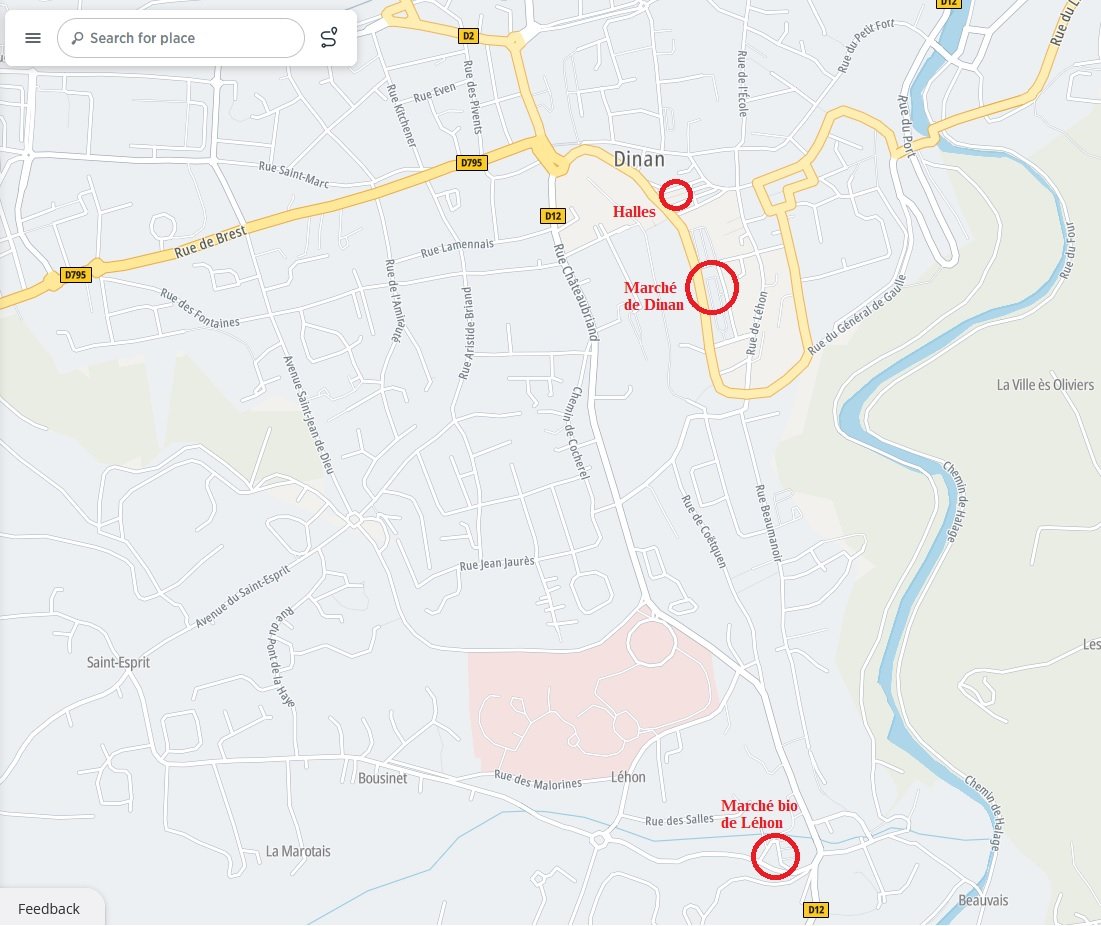Select the Dinan town label
This screenshot has width=1101, height=926.
pos(639,159)
